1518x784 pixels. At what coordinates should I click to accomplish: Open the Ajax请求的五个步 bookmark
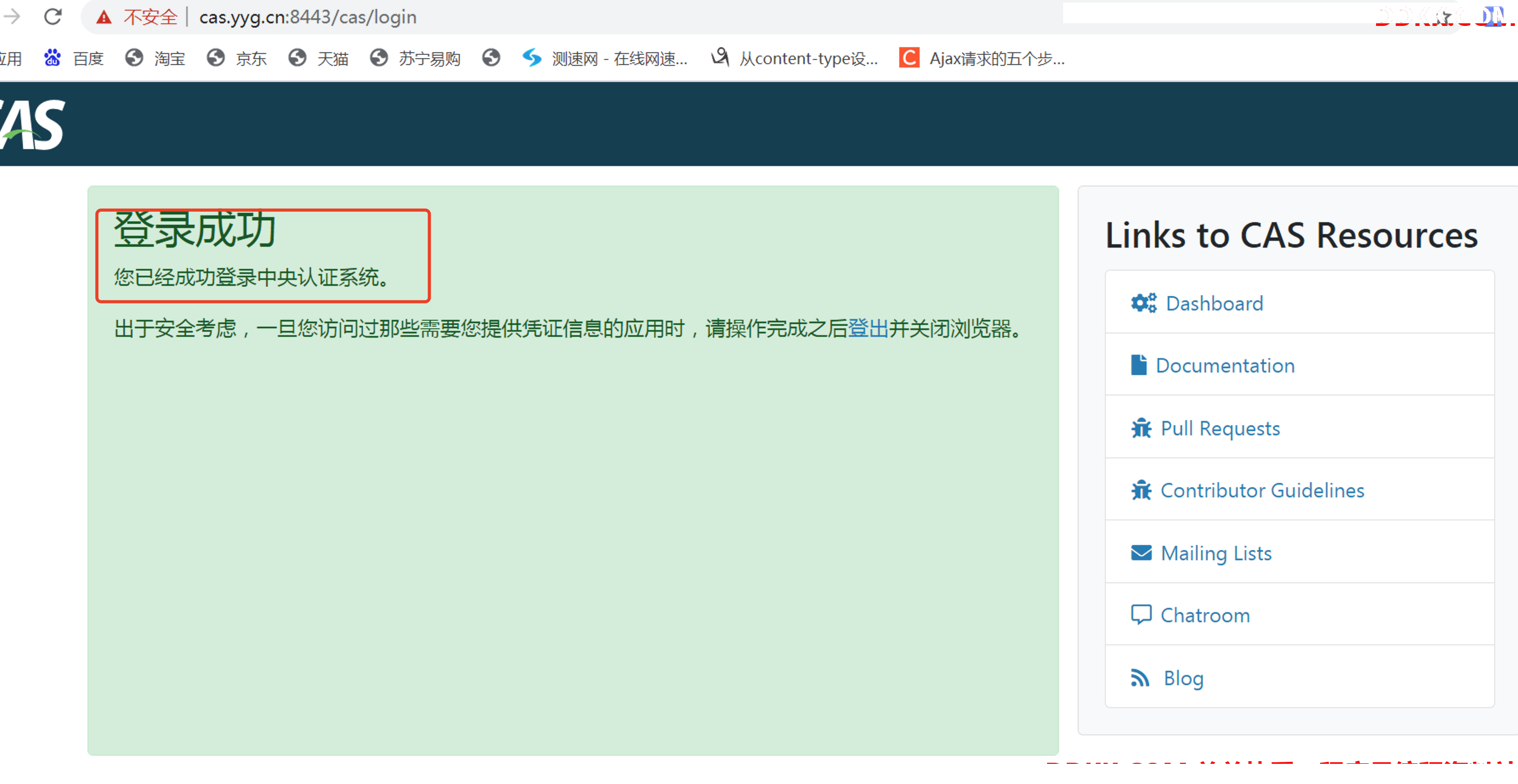pos(997,59)
